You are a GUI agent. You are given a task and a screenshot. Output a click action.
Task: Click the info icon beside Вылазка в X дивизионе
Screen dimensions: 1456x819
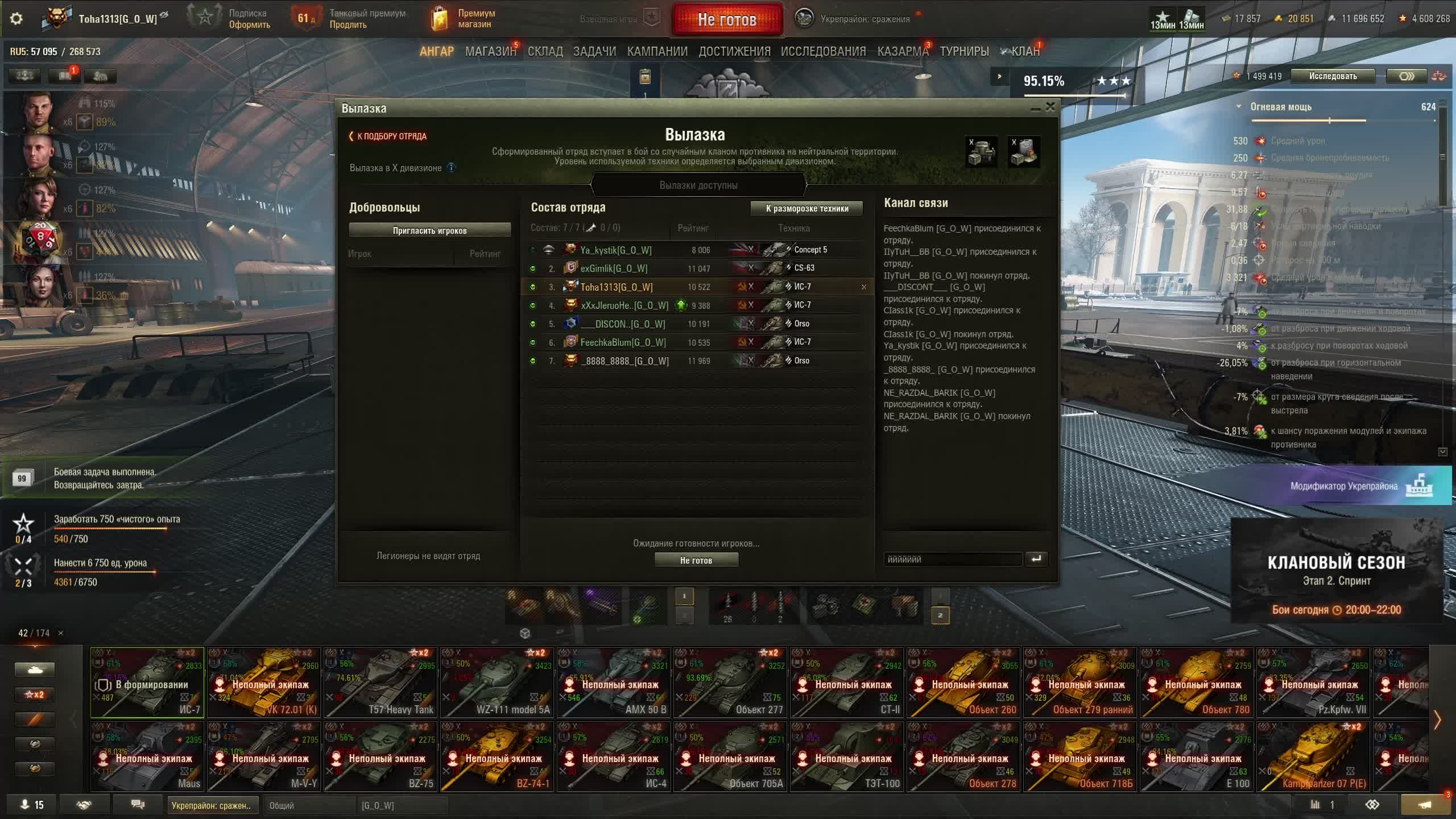click(451, 168)
